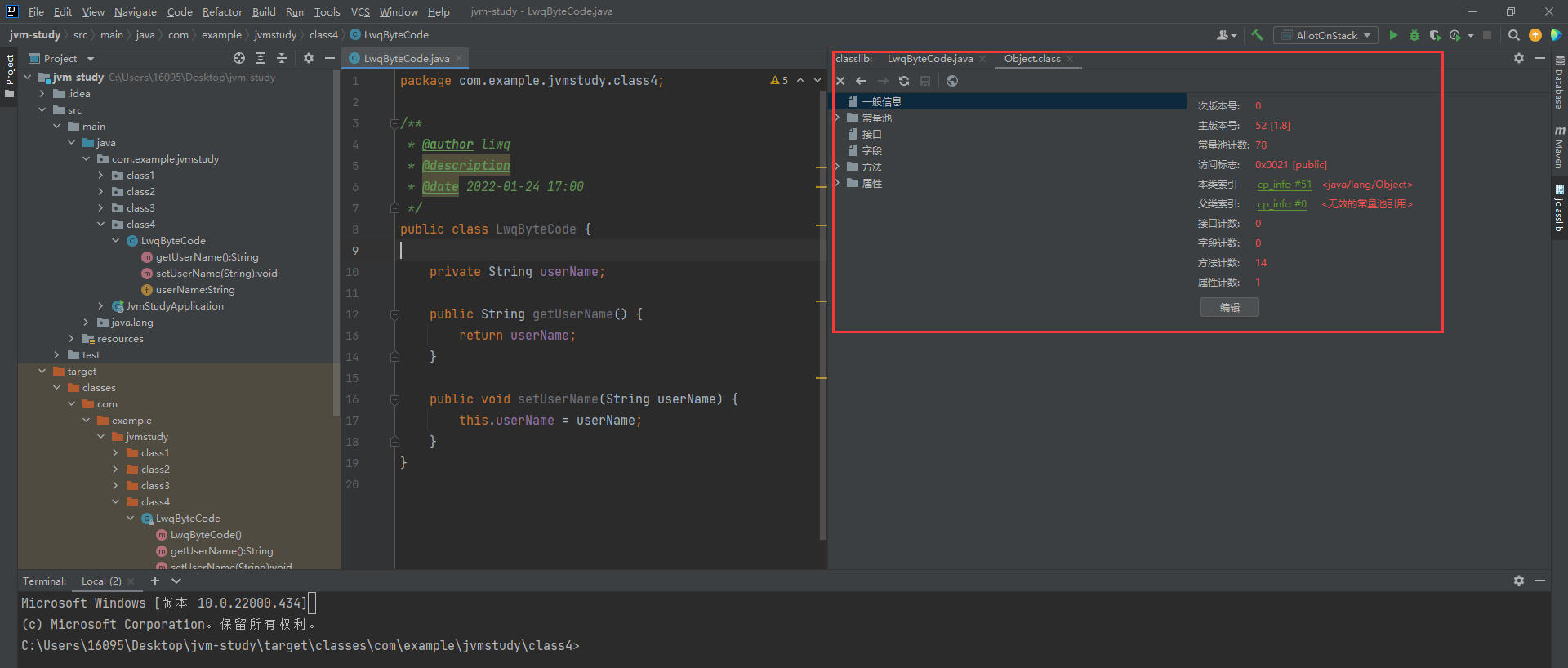Collapse all in the Project panel
Image resolution: width=1568 pixels, height=668 pixels.
coord(282,58)
